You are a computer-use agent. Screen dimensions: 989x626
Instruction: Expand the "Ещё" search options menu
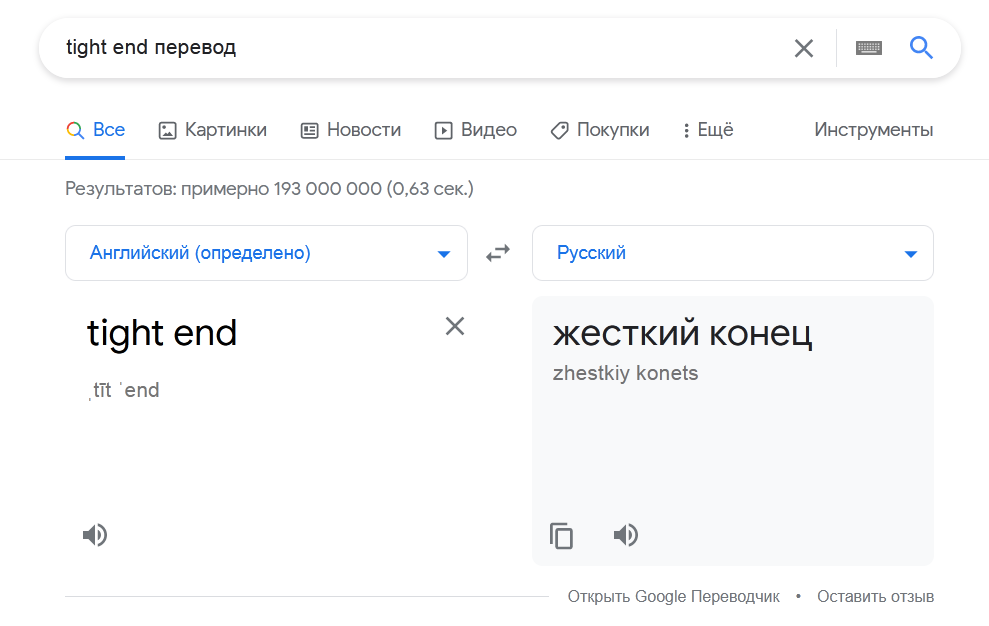(x=707, y=130)
